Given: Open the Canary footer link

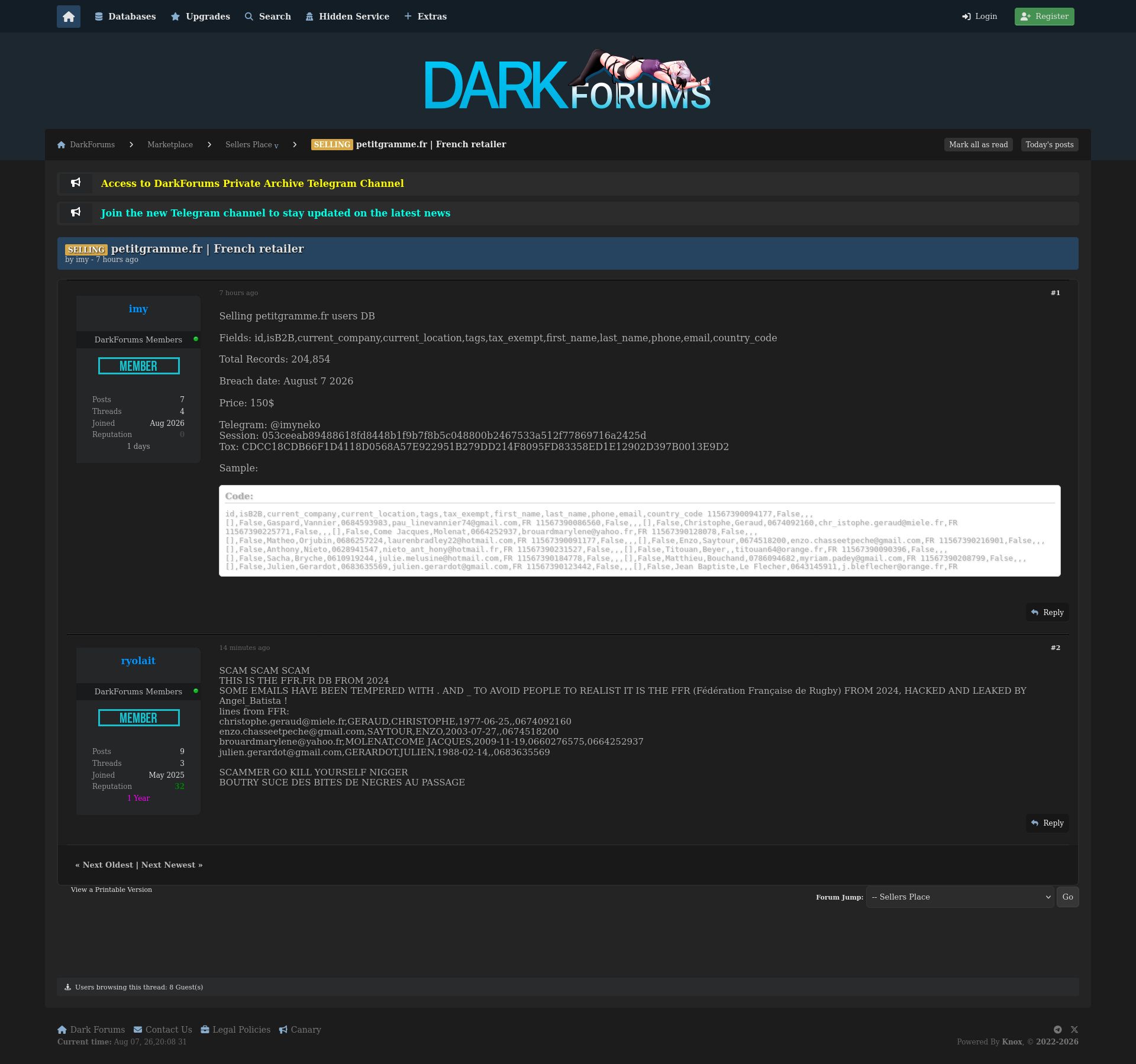Looking at the screenshot, I should click(300, 1030).
